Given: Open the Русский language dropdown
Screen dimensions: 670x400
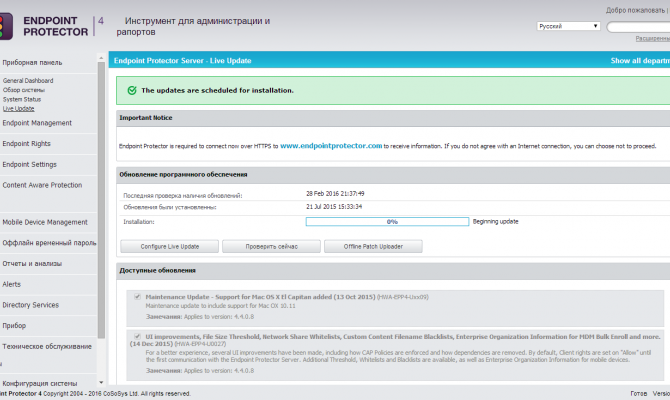Looking at the screenshot, I should coord(568,26).
